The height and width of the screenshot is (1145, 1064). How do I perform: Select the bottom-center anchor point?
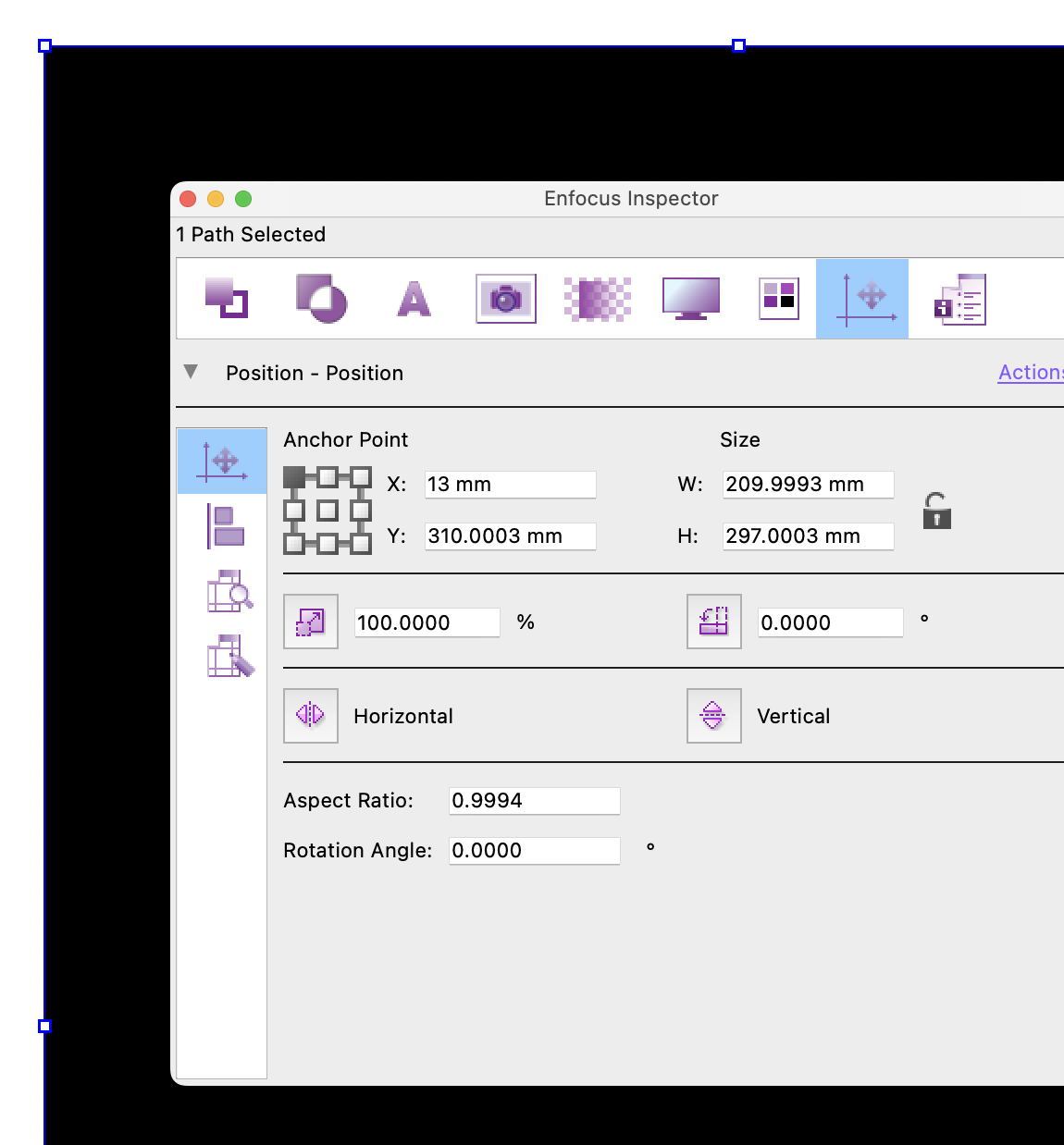tap(328, 544)
